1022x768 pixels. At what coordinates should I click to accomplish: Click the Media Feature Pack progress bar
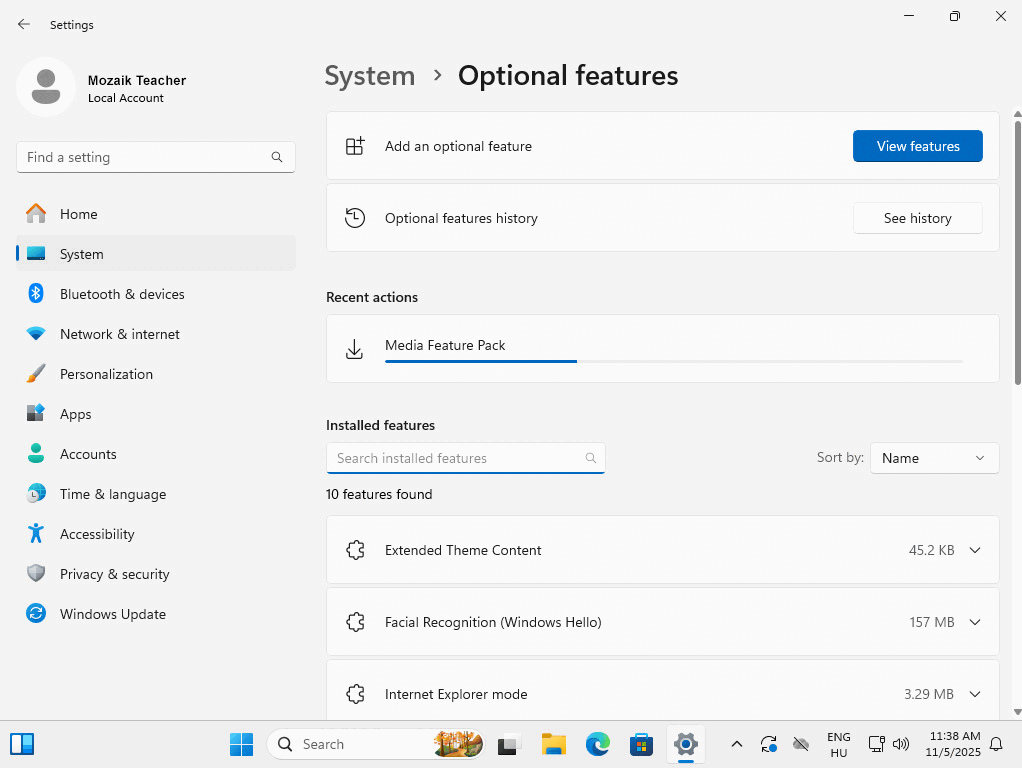673,361
